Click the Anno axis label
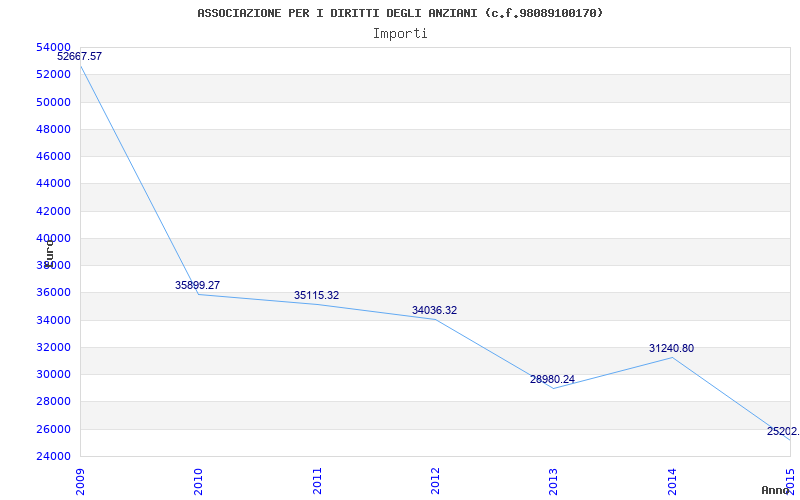800x500 pixels. 775,490
